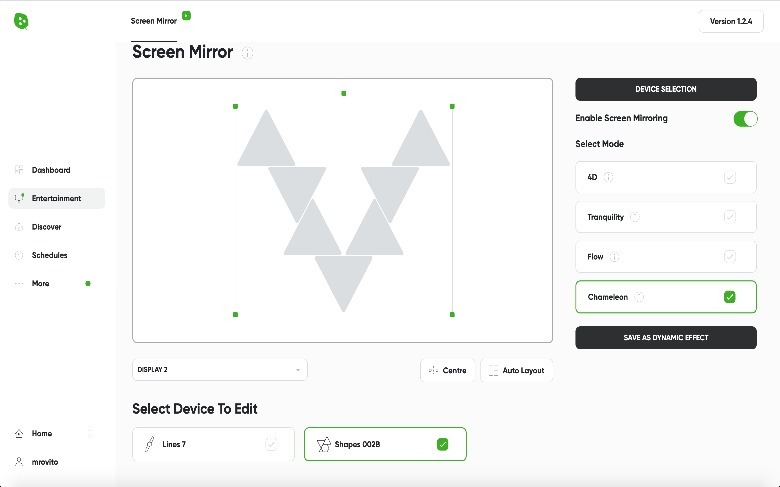Screen dimensions: 780x487
Task: Click the Version 1.2.4 button
Action: pyautogui.click(x=731, y=21)
